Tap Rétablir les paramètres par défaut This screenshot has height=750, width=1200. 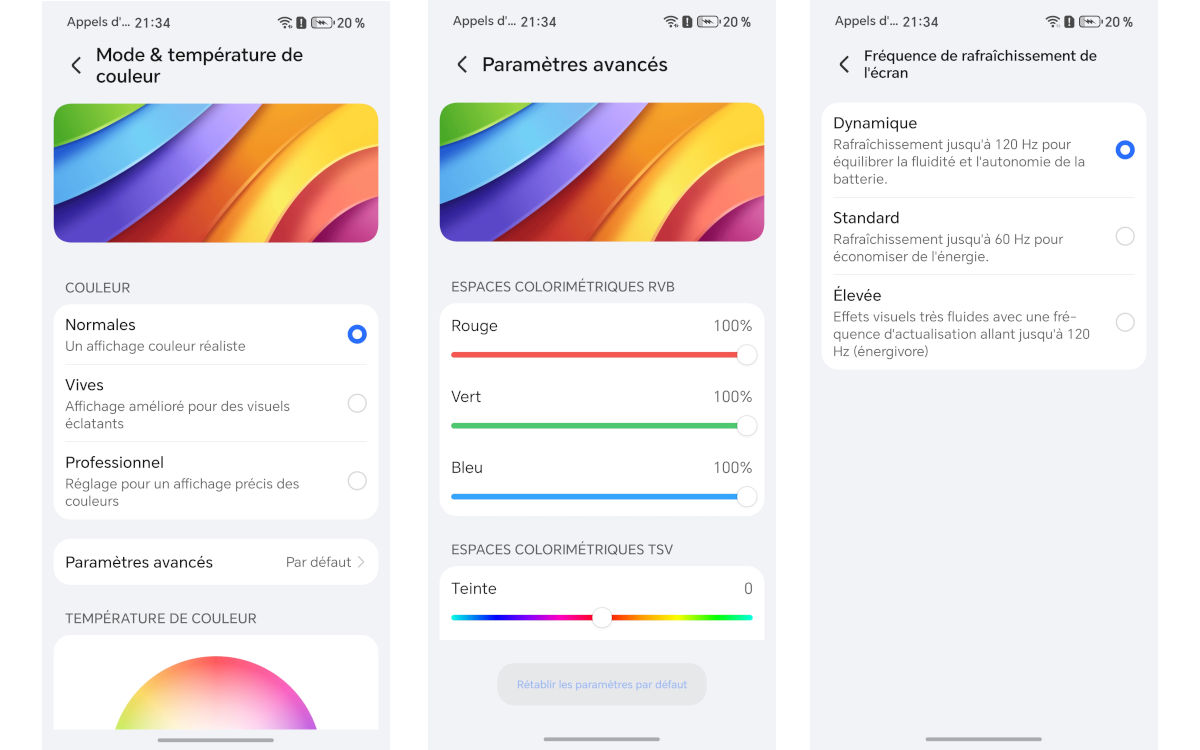[602, 685]
